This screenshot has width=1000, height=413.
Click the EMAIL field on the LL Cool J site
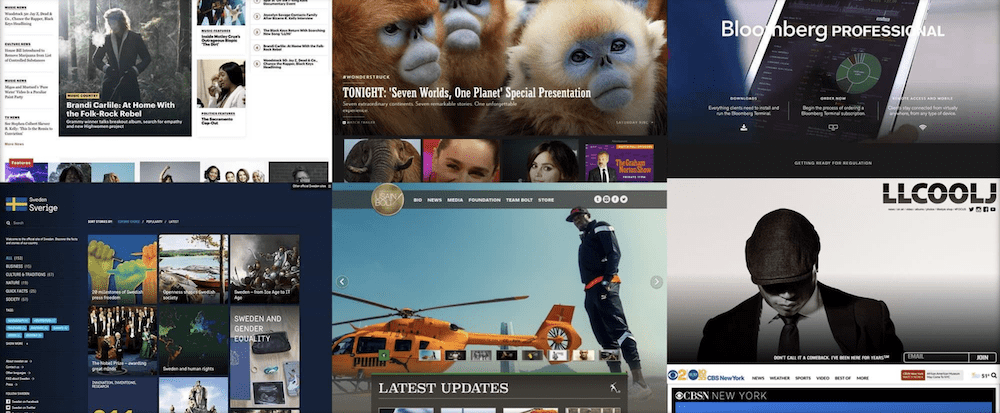936,358
